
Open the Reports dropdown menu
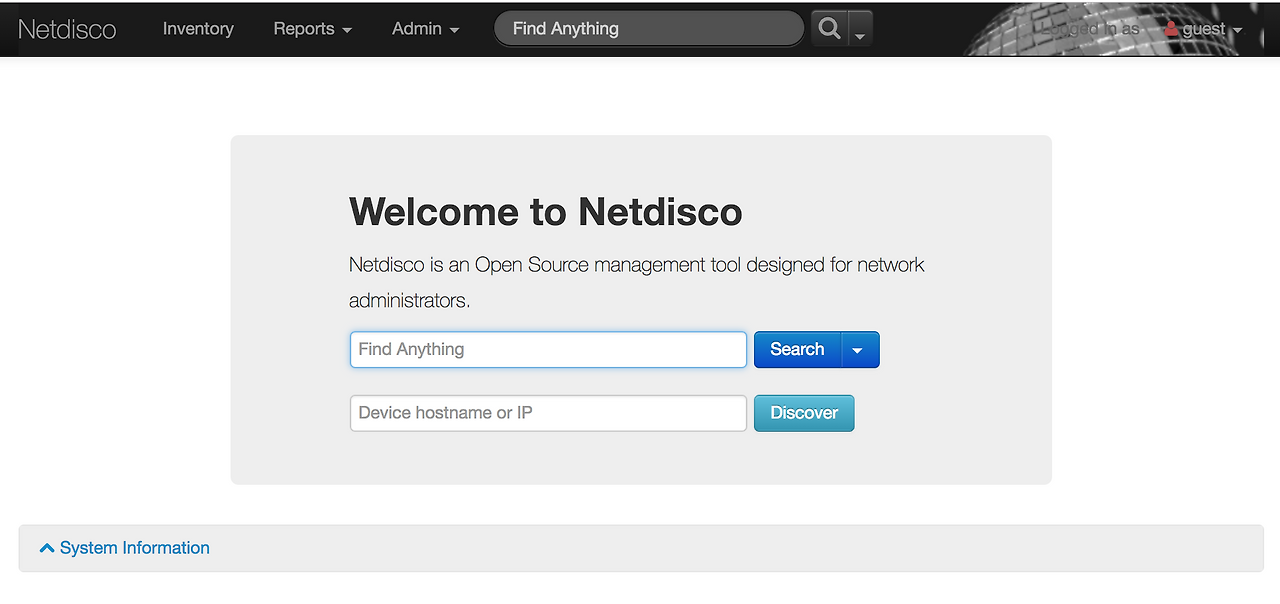tap(313, 29)
